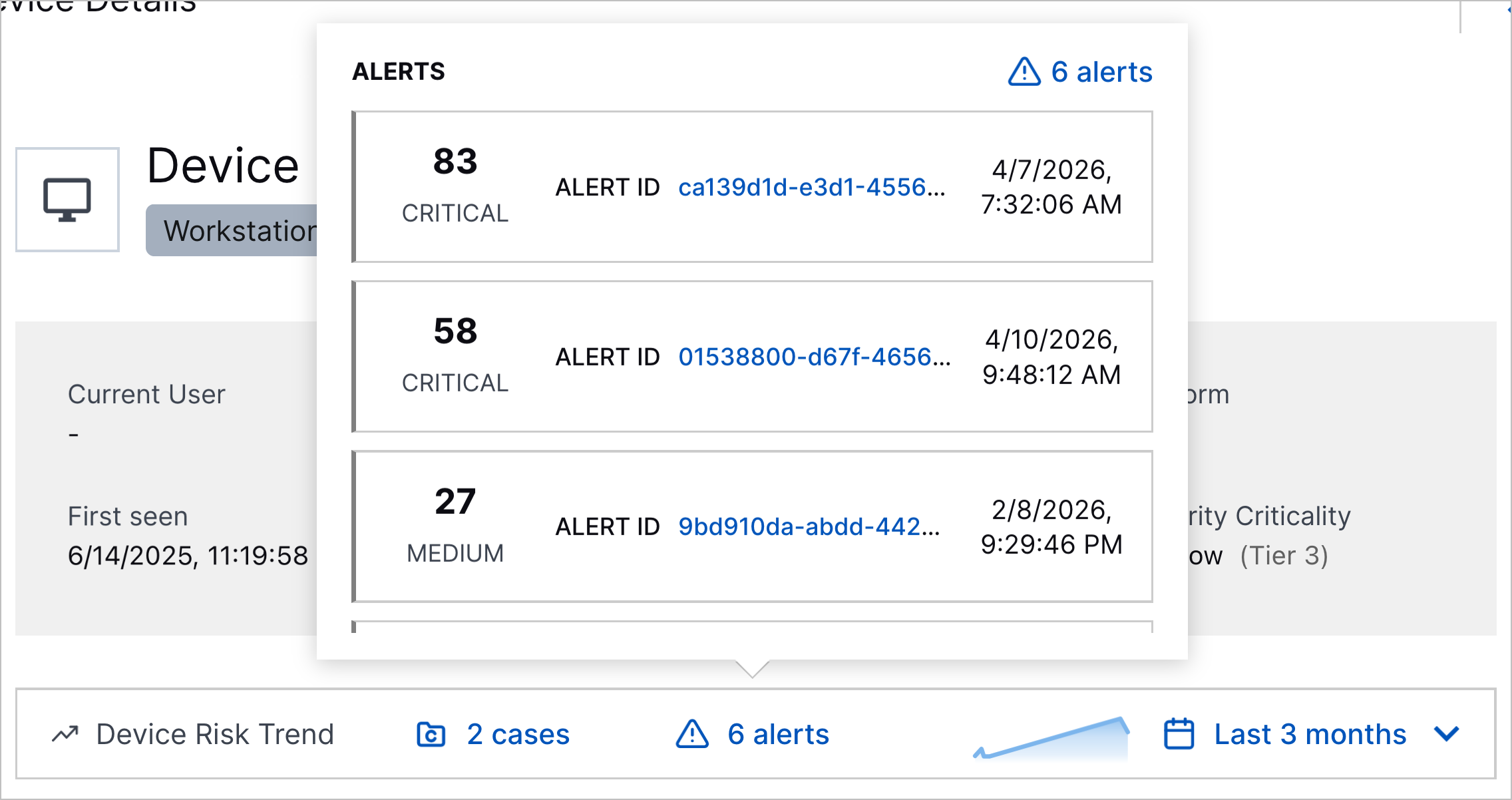Click the 83 CRITICAL alert card
Screen dimensions: 1512x800
752,187
